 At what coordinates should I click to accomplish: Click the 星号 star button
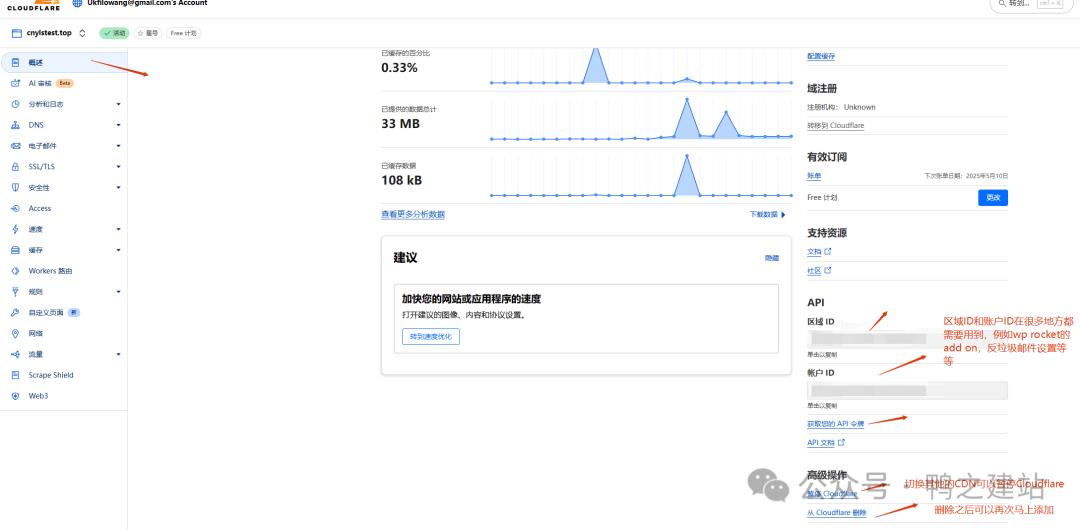pyautogui.click(x=147, y=33)
